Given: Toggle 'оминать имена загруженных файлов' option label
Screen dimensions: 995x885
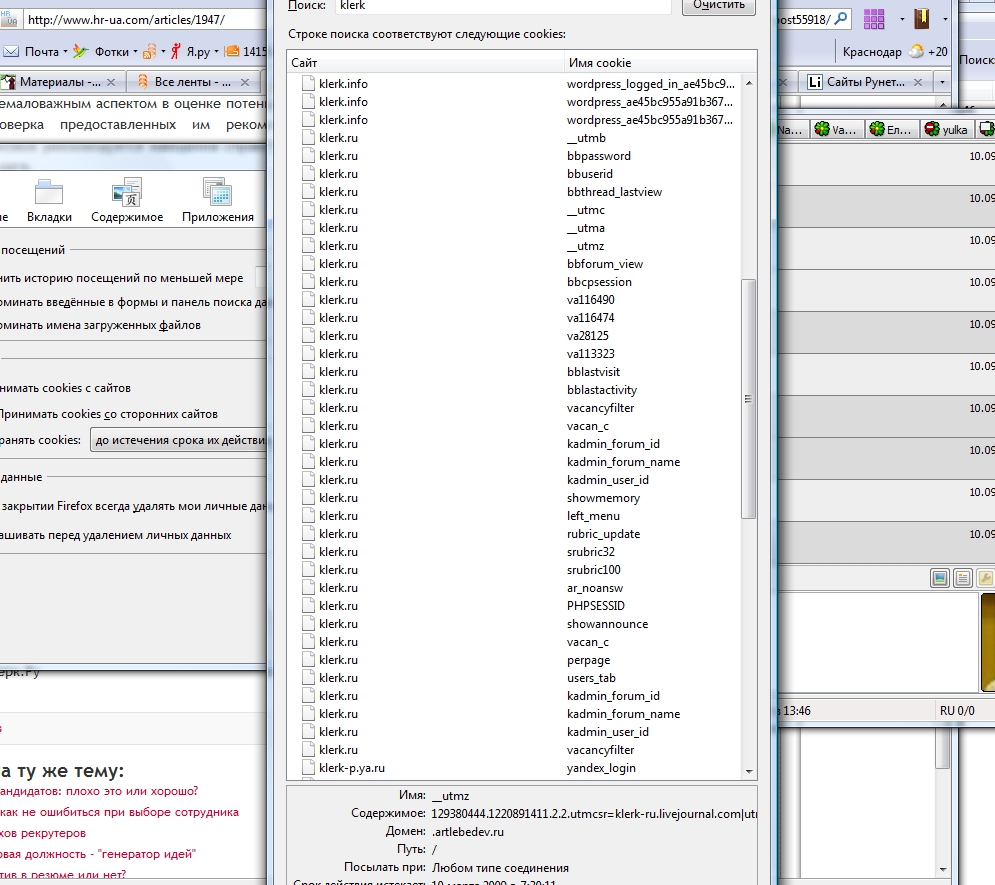Looking at the screenshot, I should (100, 325).
